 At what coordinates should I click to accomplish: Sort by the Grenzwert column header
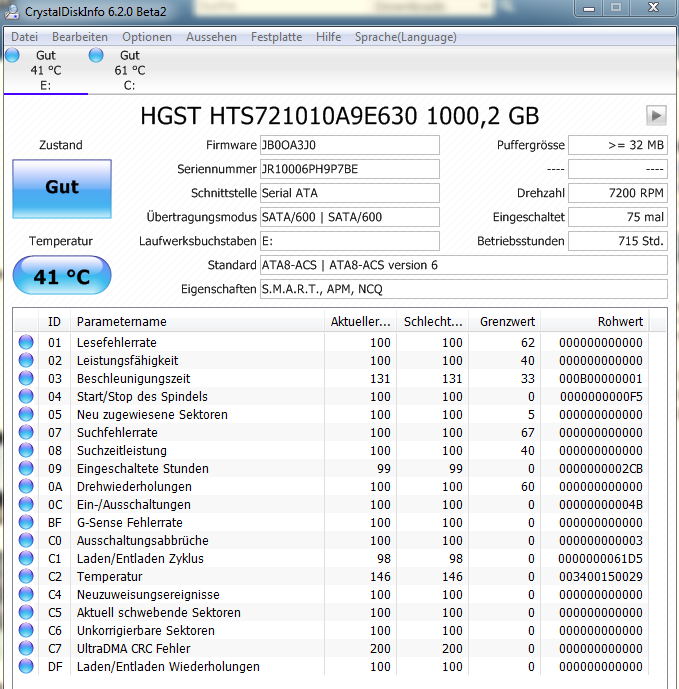505,322
